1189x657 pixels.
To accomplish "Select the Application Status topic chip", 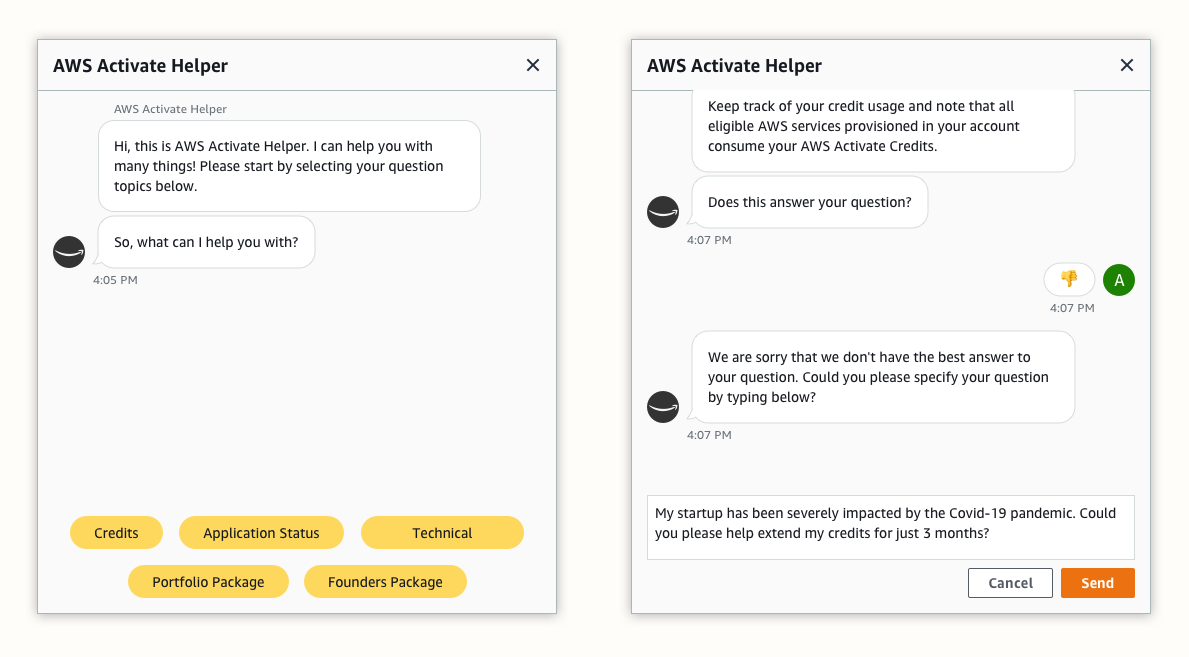I will click(x=261, y=532).
